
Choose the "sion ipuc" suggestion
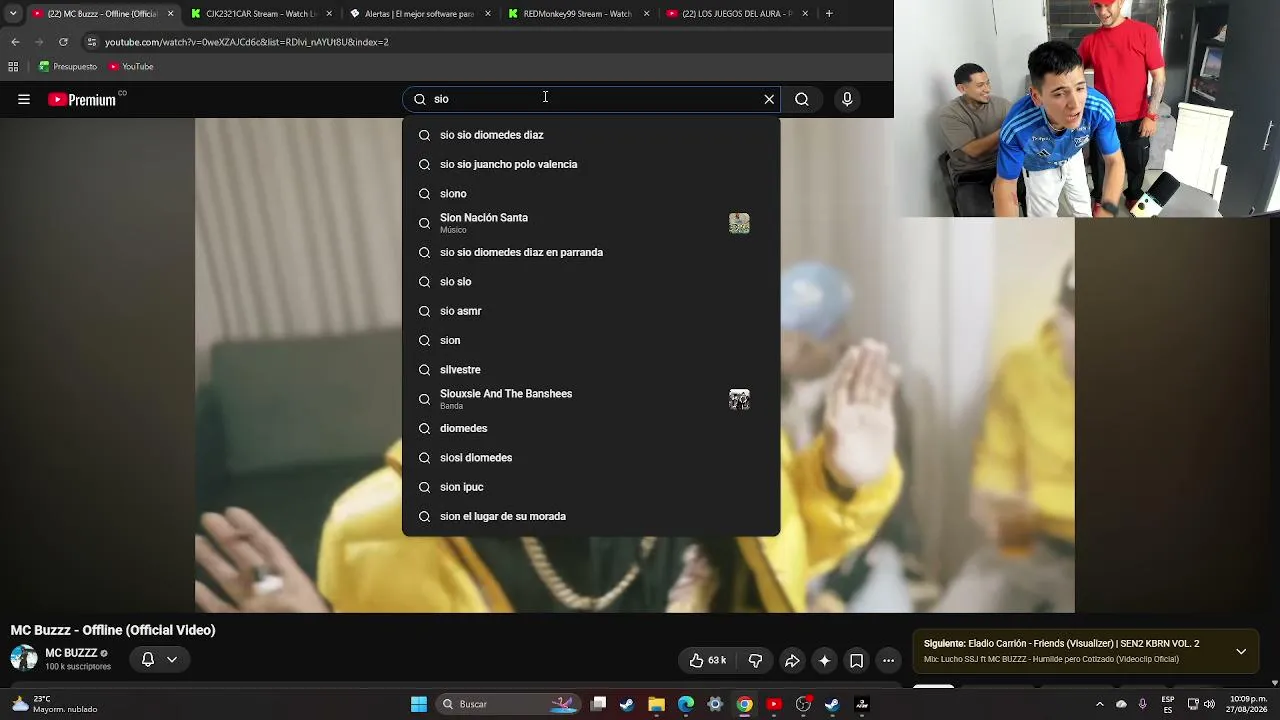pos(591,487)
